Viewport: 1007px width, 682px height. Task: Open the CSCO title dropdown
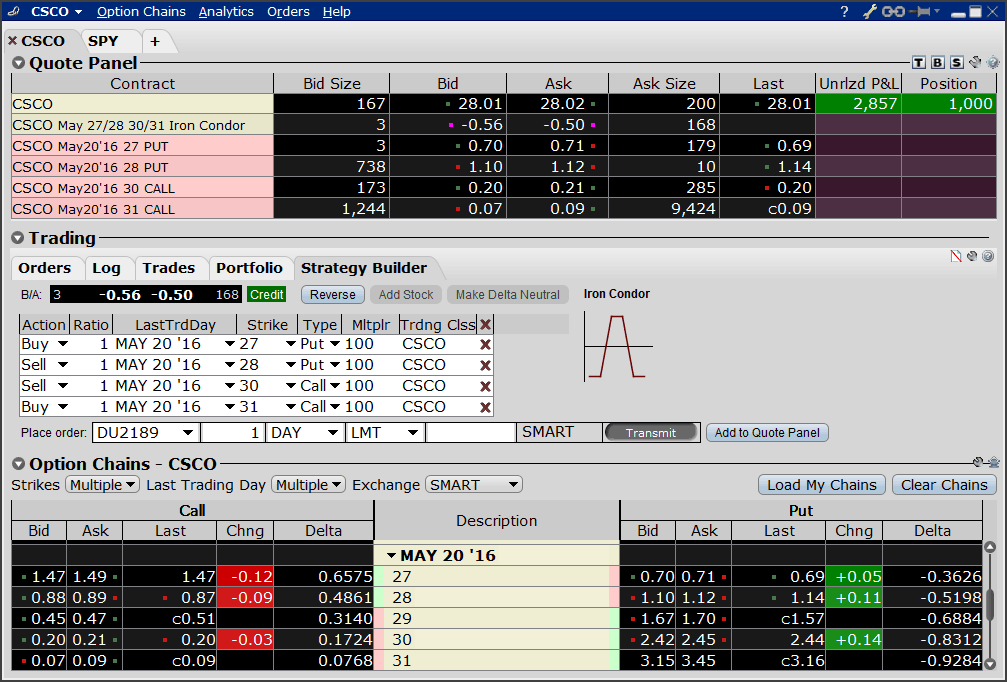[x=78, y=12]
